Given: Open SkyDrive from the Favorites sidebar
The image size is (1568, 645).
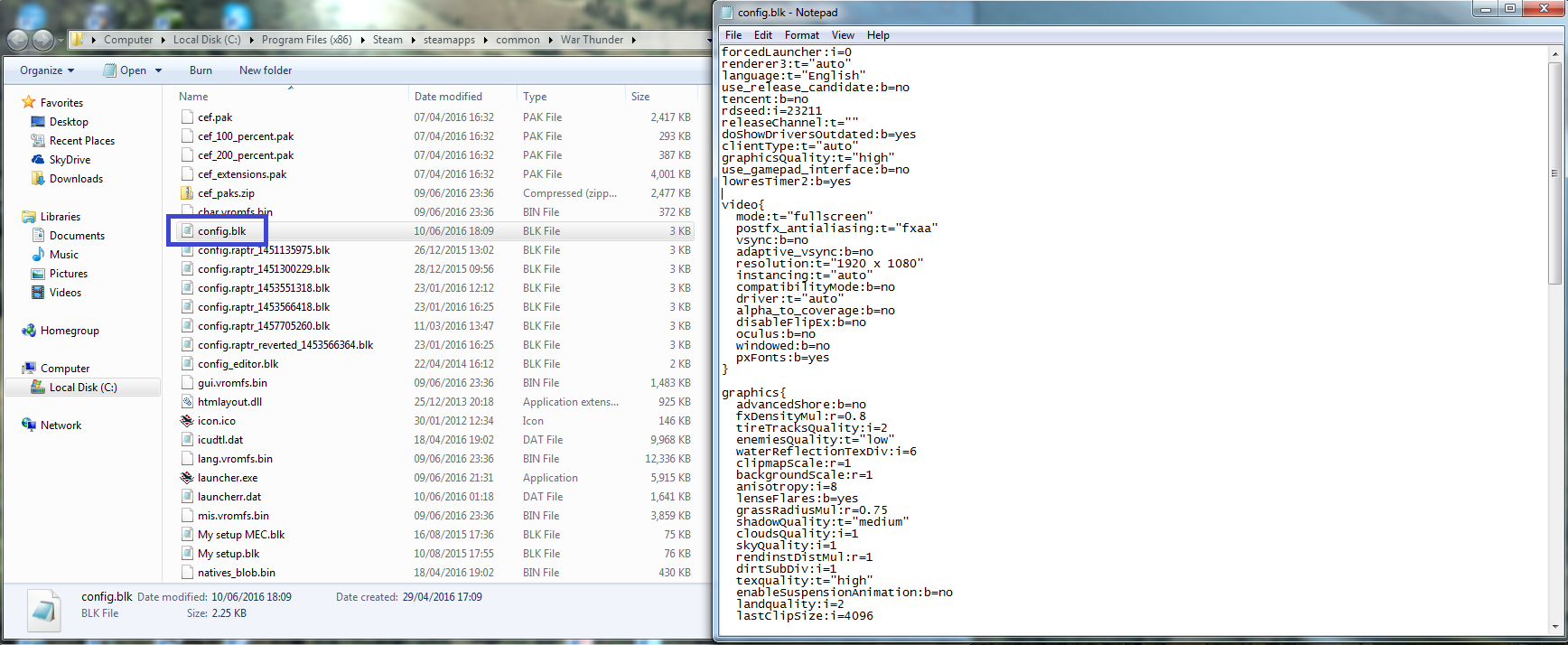Looking at the screenshot, I should coord(70,160).
